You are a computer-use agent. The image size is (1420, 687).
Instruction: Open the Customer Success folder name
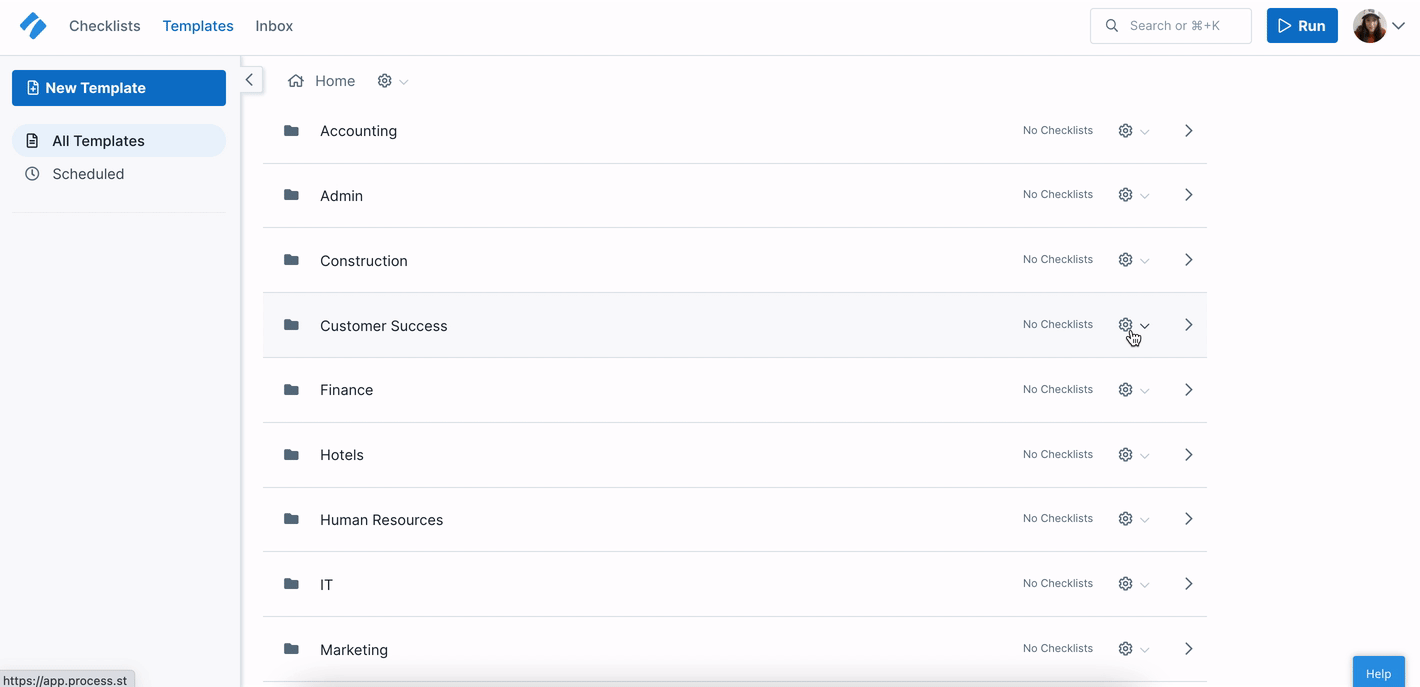point(384,326)
